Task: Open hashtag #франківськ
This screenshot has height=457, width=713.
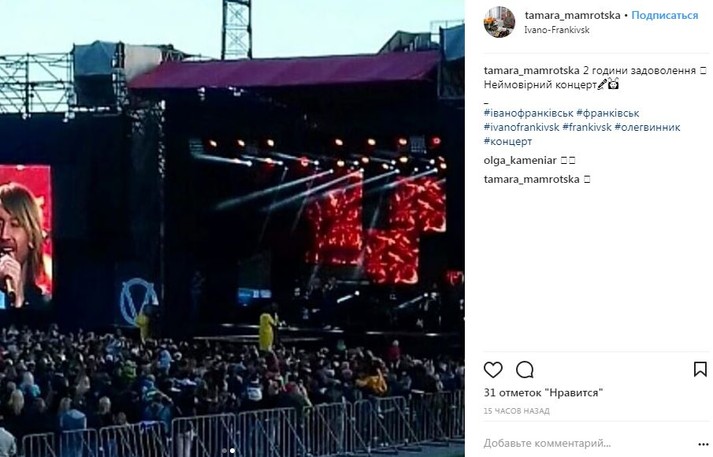Action: tap(608, 113)
